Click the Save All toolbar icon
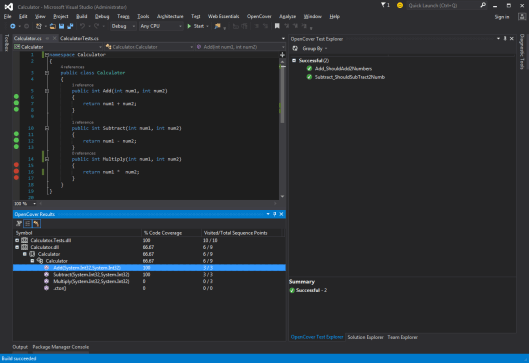This screenshot has height=363, width=529. click(x=70, y=26)
